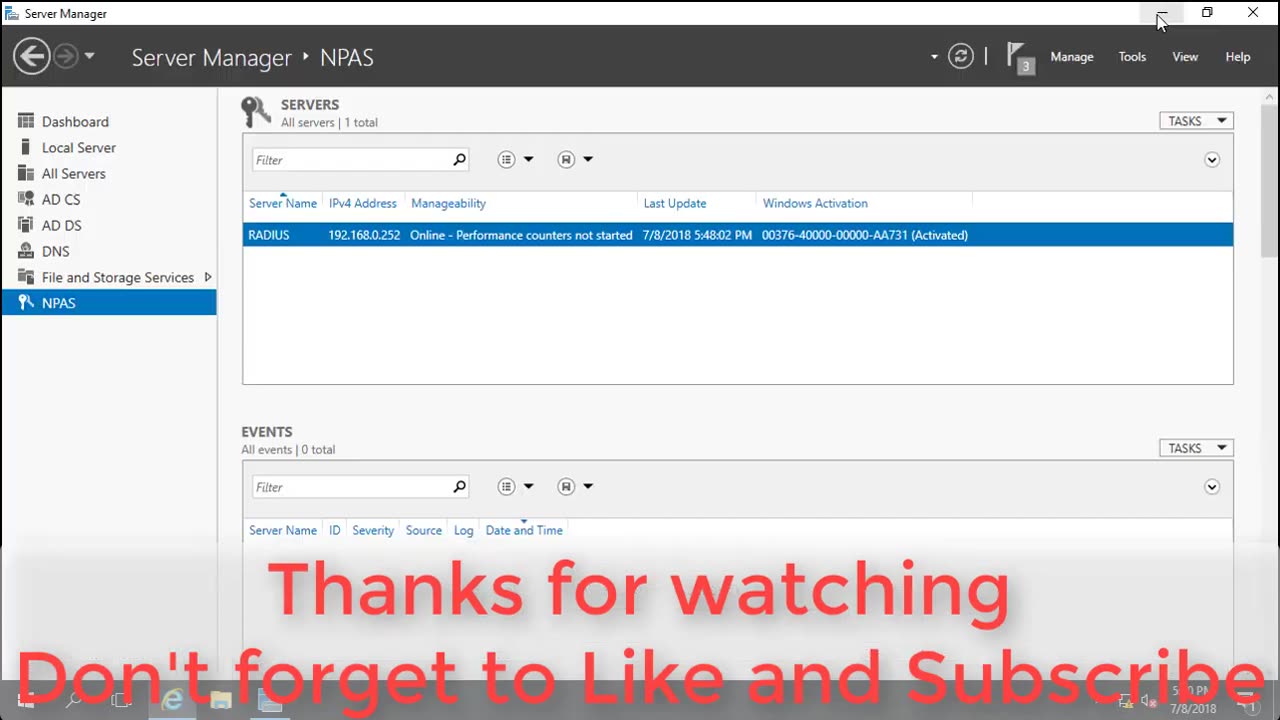Click the All Servers icon
This screenshot has width=1280, height=720.
pyautogui.click(x=26, y=173)
